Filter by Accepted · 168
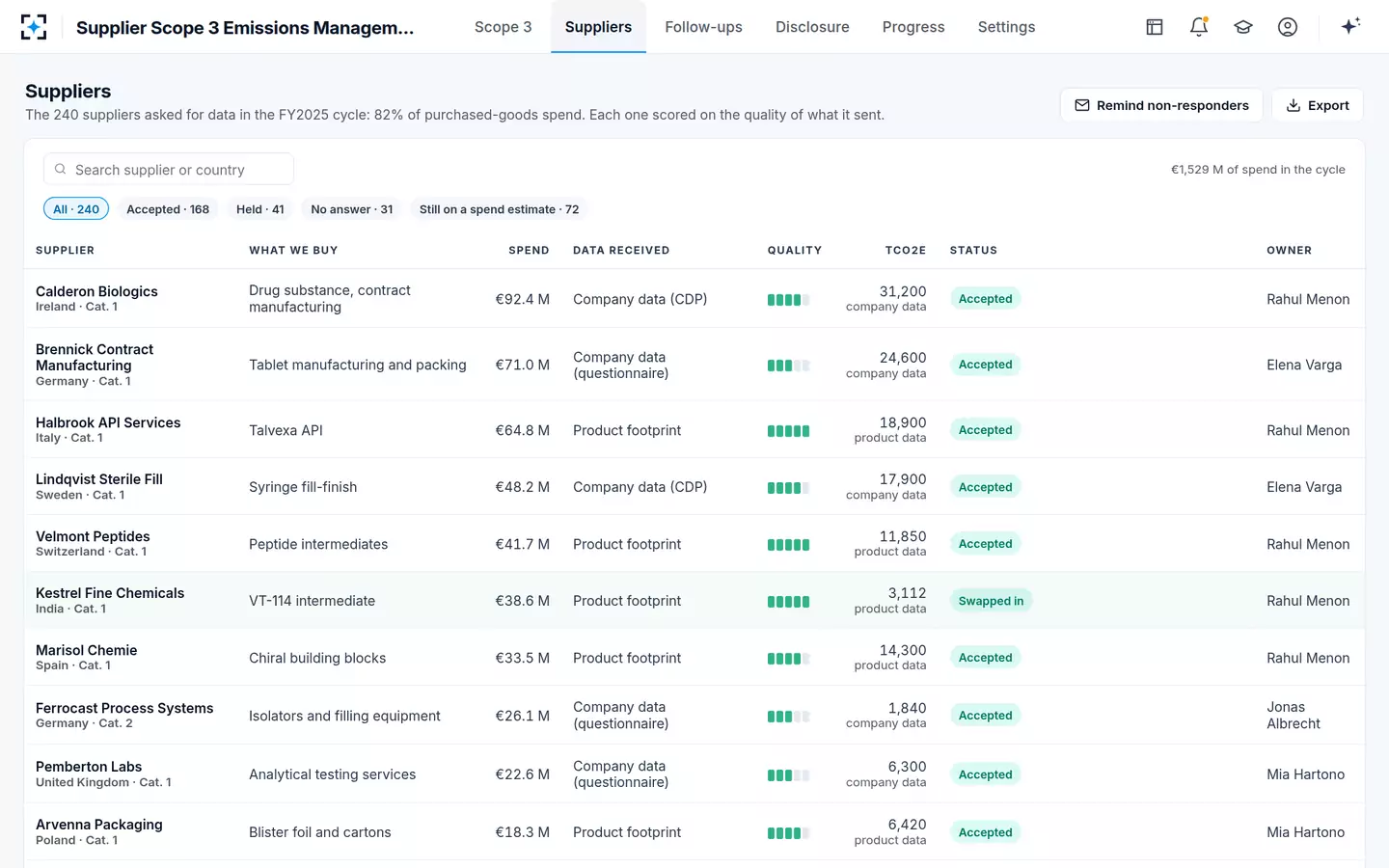 point(168,209)
